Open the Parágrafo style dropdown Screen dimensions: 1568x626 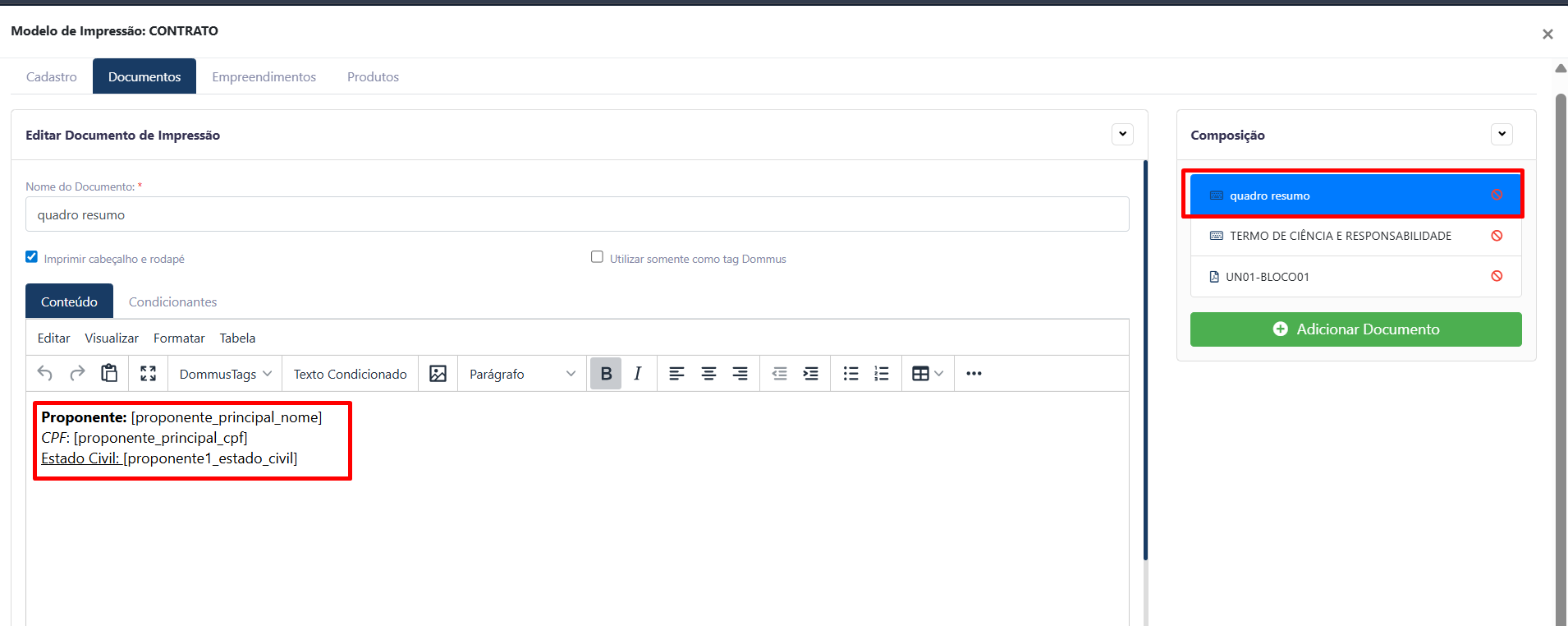[x=521, y=374]
